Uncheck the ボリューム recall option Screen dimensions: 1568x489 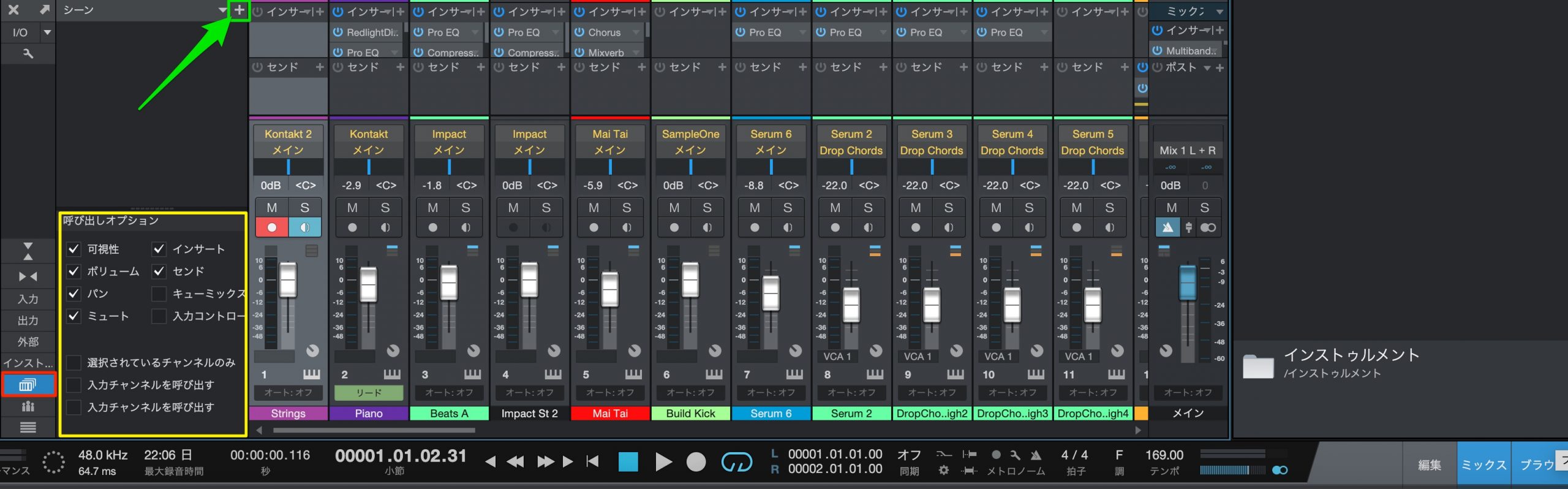pyautogui.click(x=73, y=271)
